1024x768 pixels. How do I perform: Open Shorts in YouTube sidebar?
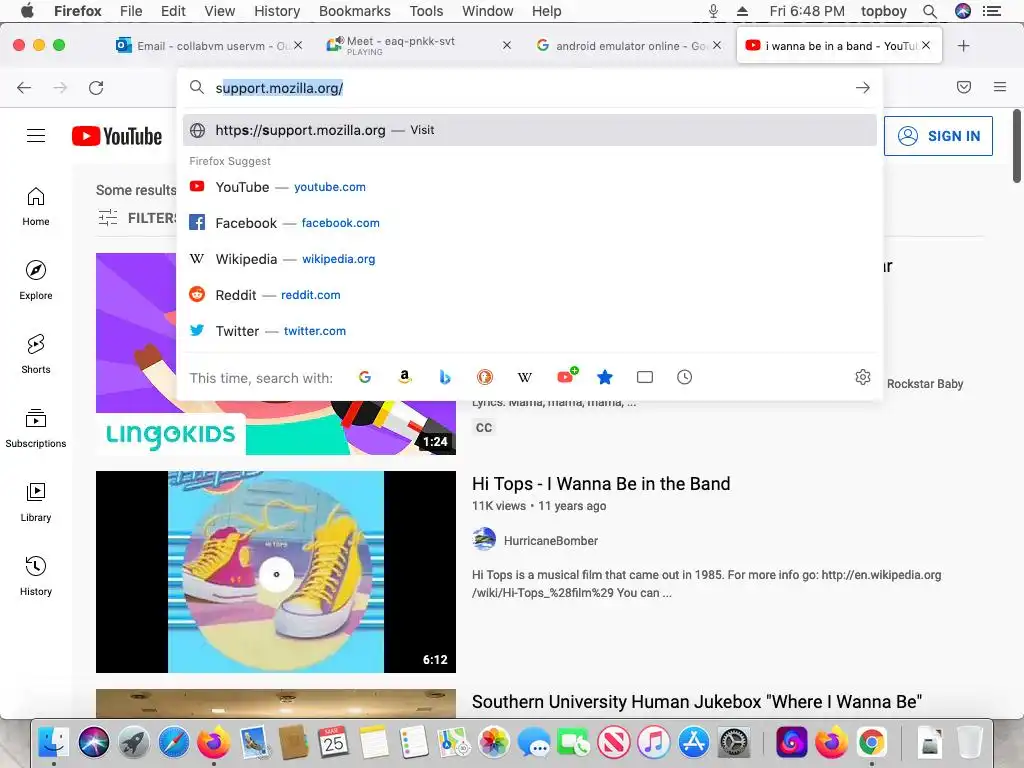click(x=36, y=354)
